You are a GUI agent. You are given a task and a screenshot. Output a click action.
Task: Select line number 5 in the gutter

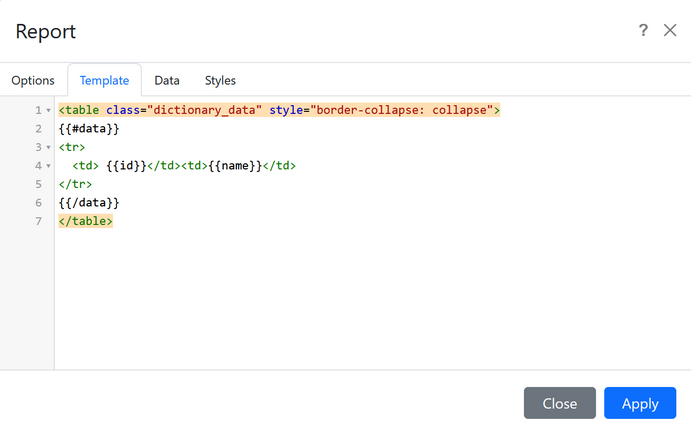38,185
